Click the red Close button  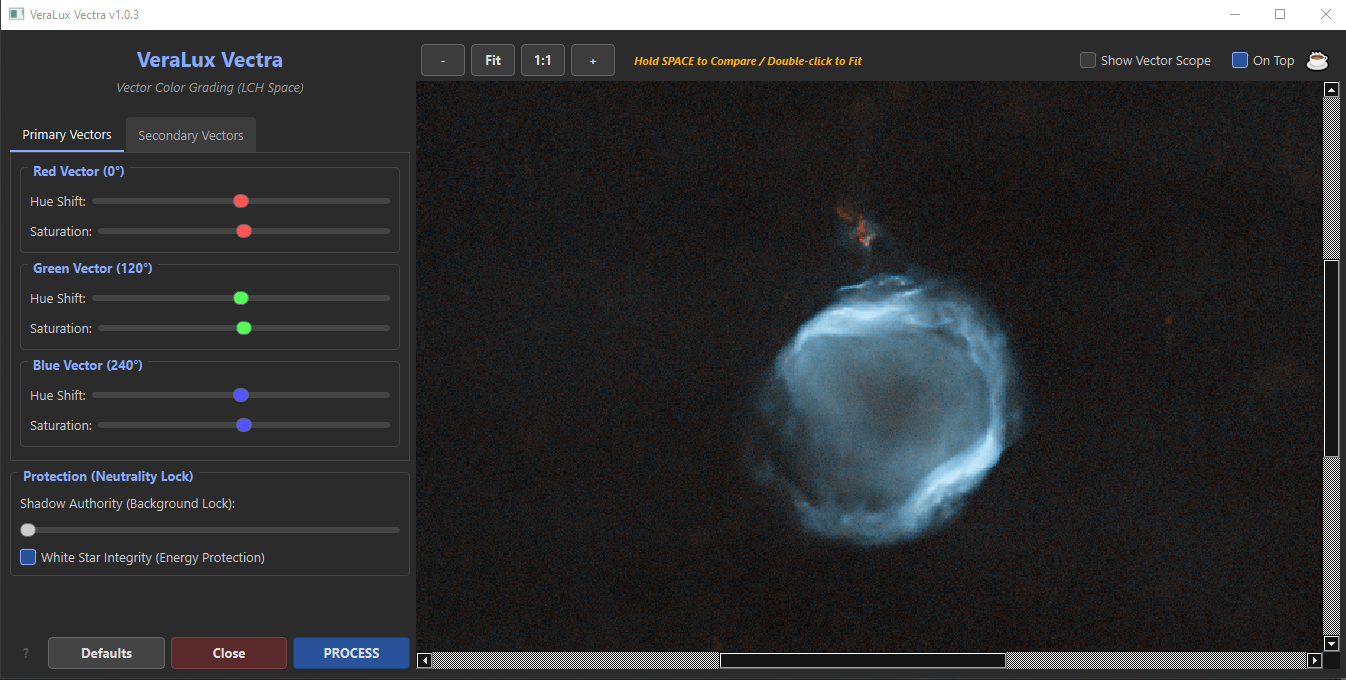229,653
